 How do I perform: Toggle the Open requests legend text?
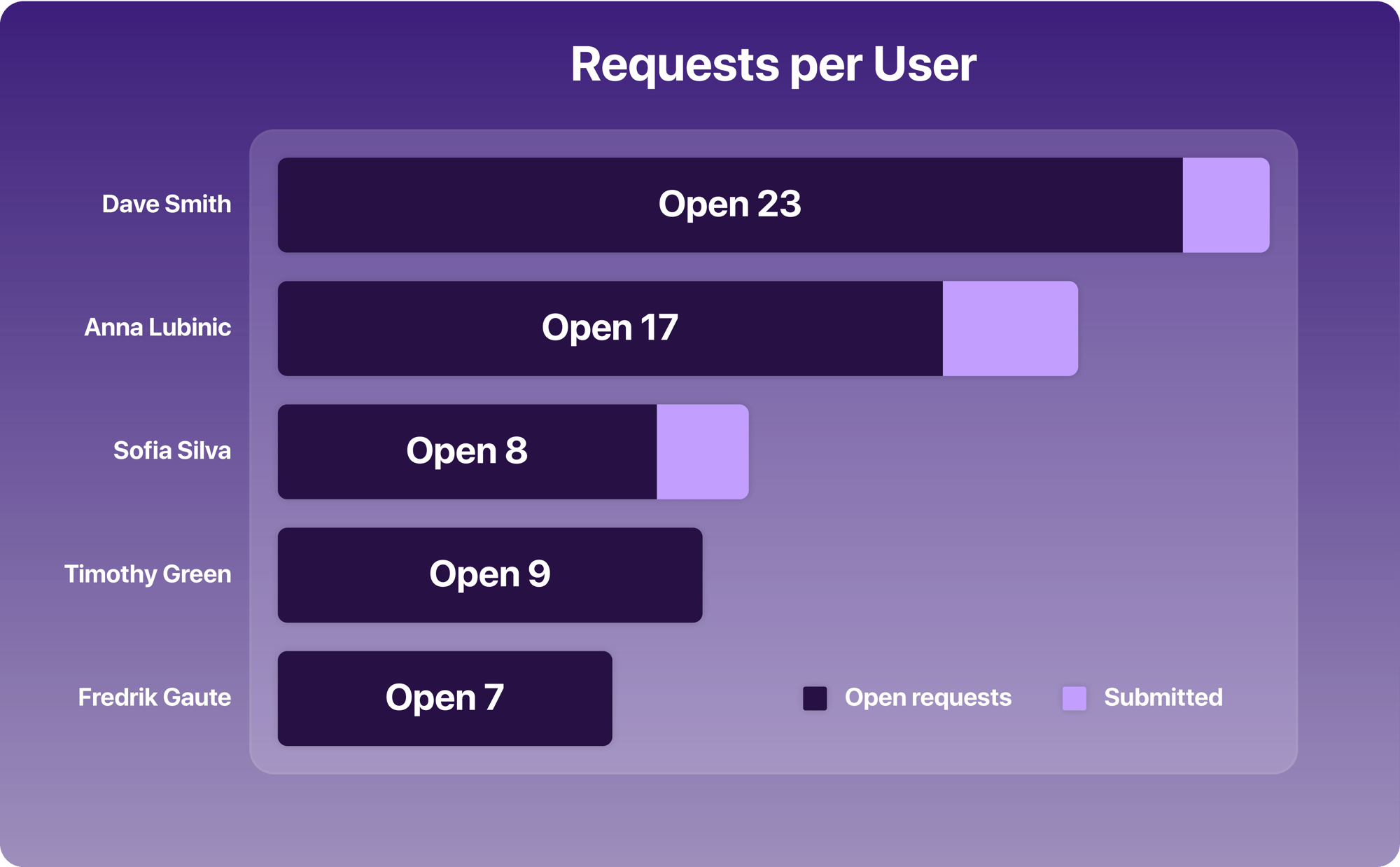click(927, 698)
